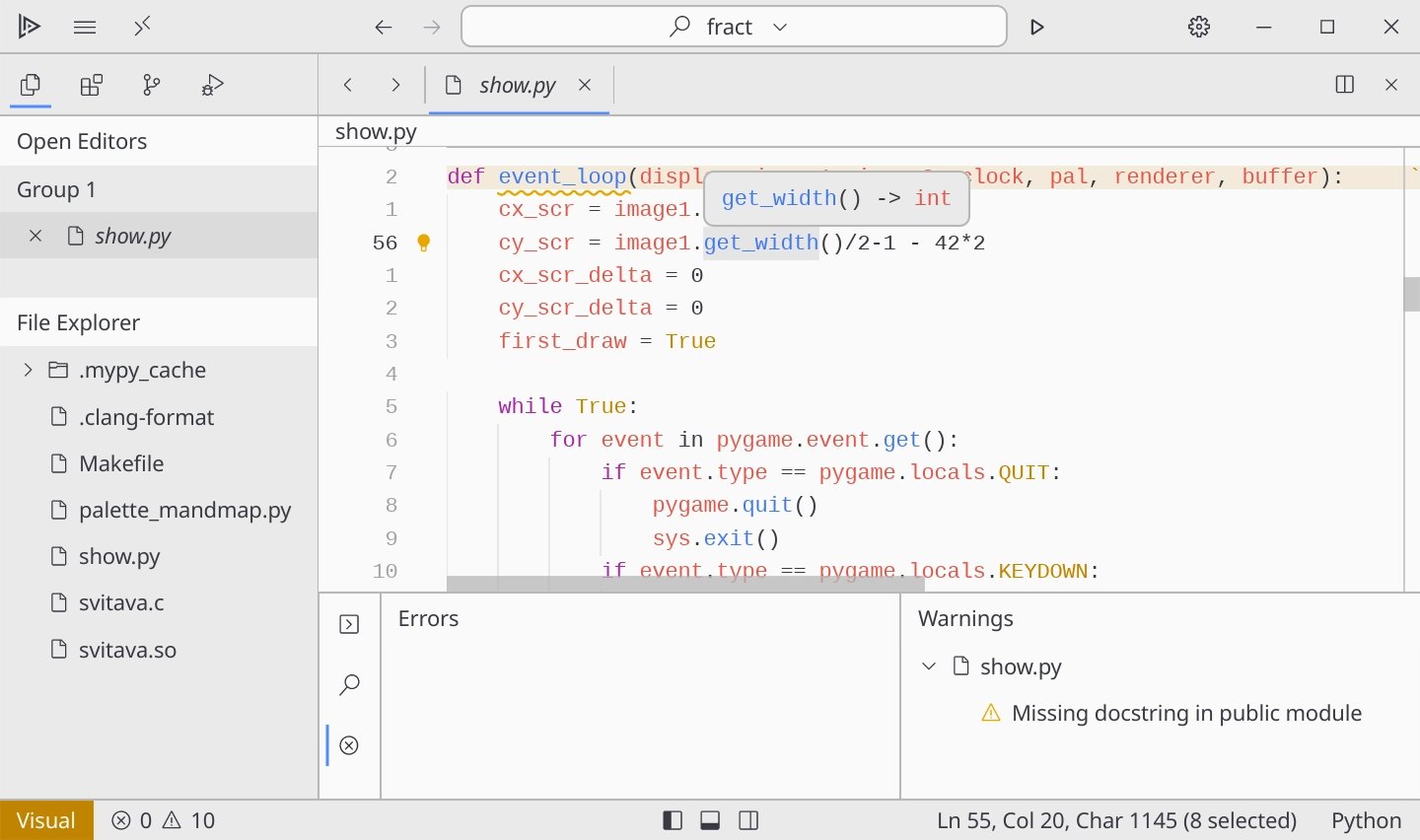The image size is (1420, 840).
Task: Open svitava.c in File Explorer
Action: click(x=121, y=602)
